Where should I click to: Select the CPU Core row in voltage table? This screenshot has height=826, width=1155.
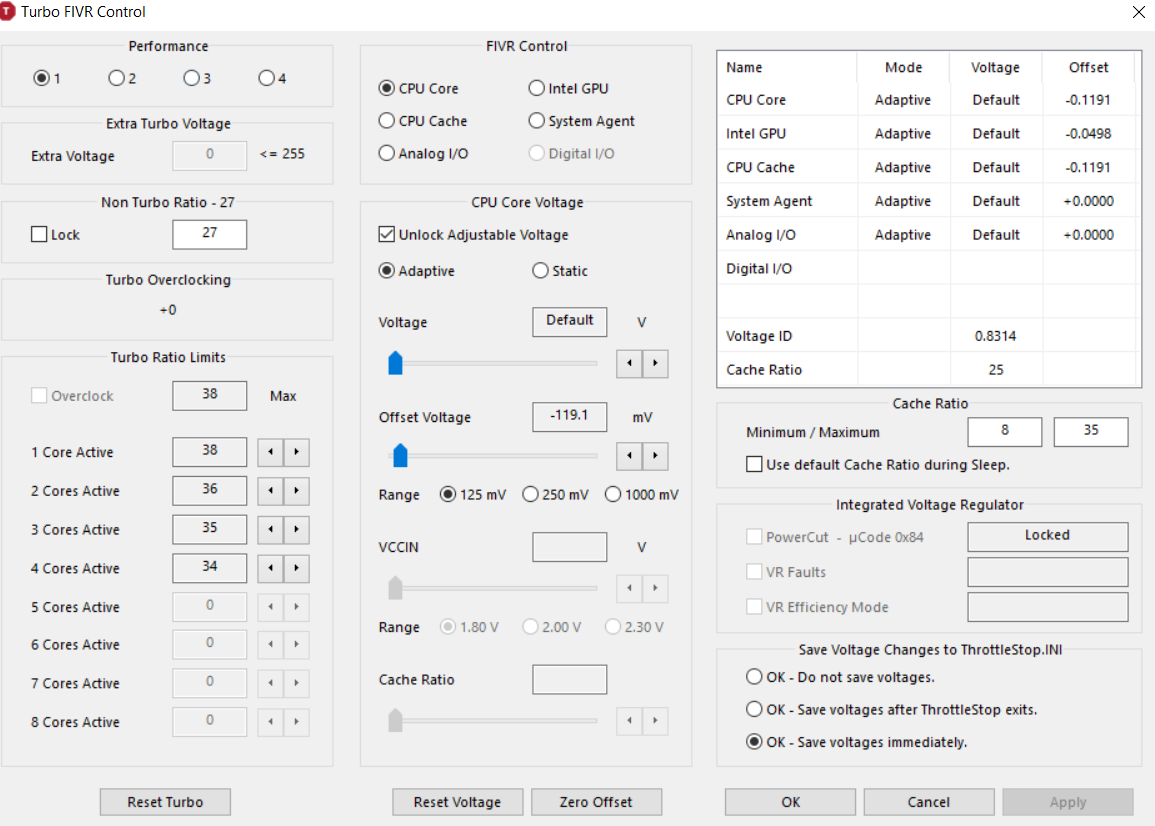(x=929, y=99)
